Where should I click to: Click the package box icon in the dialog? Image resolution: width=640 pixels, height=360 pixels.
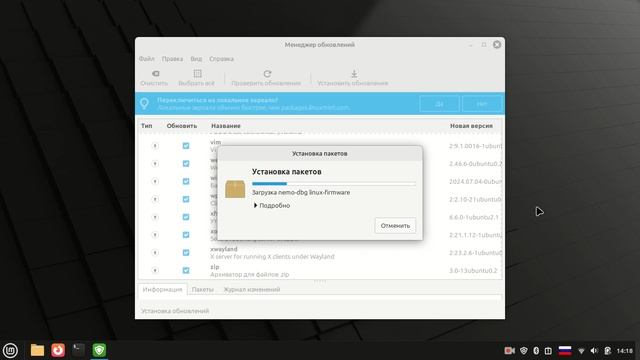click(x=235, y=189)
